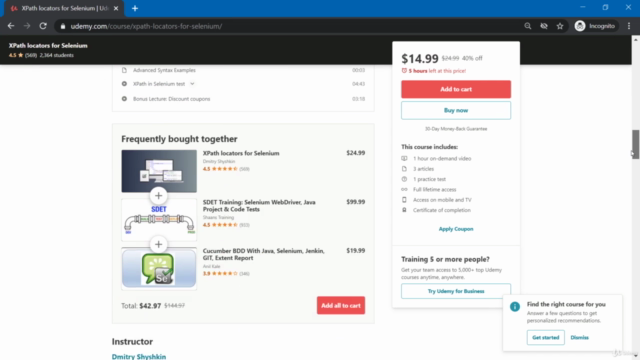Go back to previous browser page
Screen dimensions: 640x360
[11, 26]
